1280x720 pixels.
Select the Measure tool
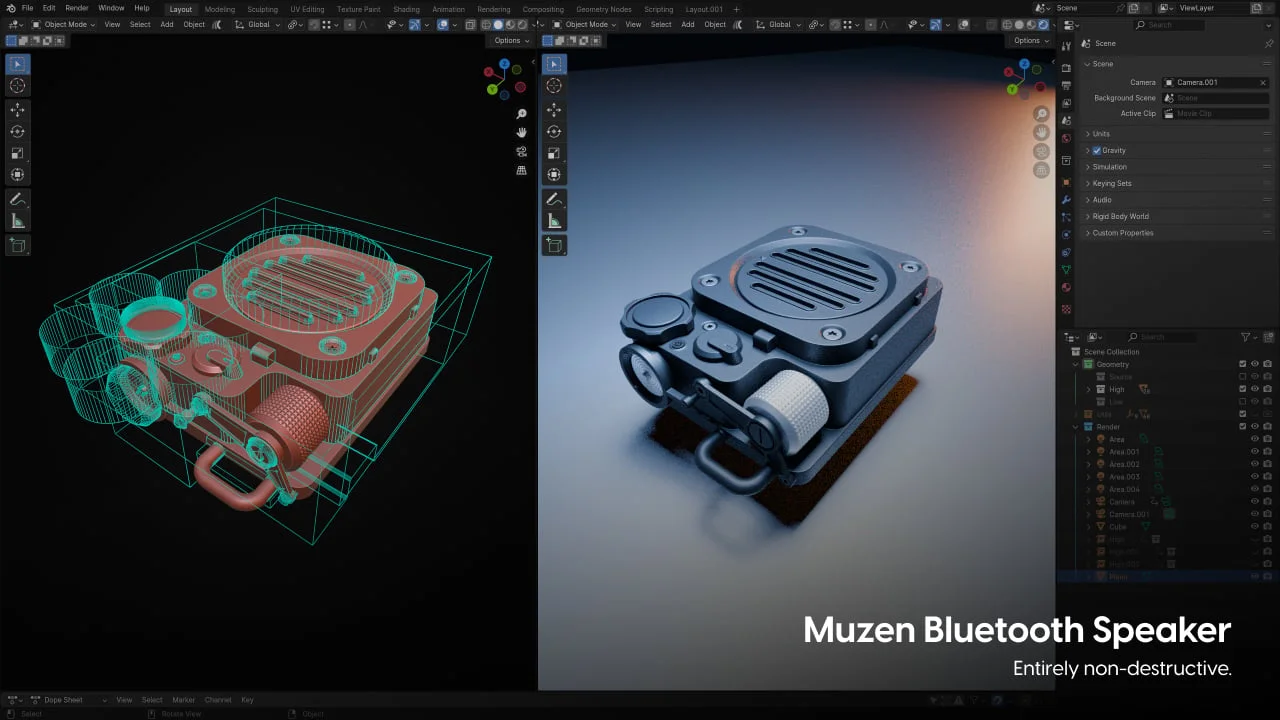click(x=17, y=221)
